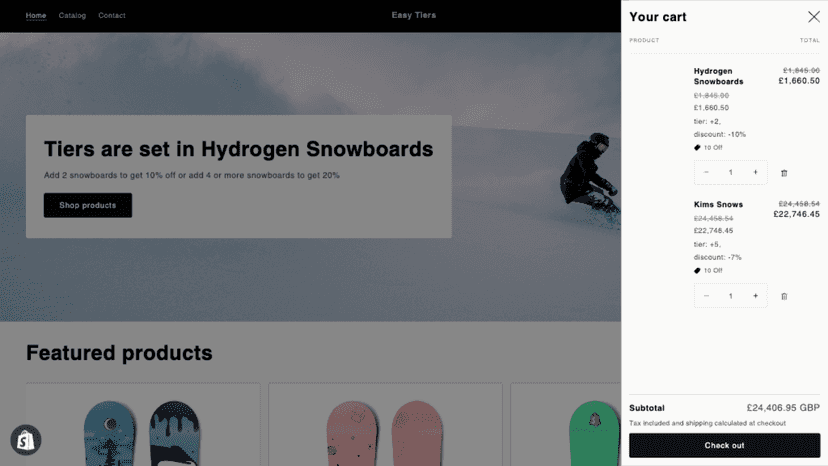Edit the Hydrogen Snowboards quantity field
The width and height of the screenshot is (828, 466).
(x=730, y=172)
